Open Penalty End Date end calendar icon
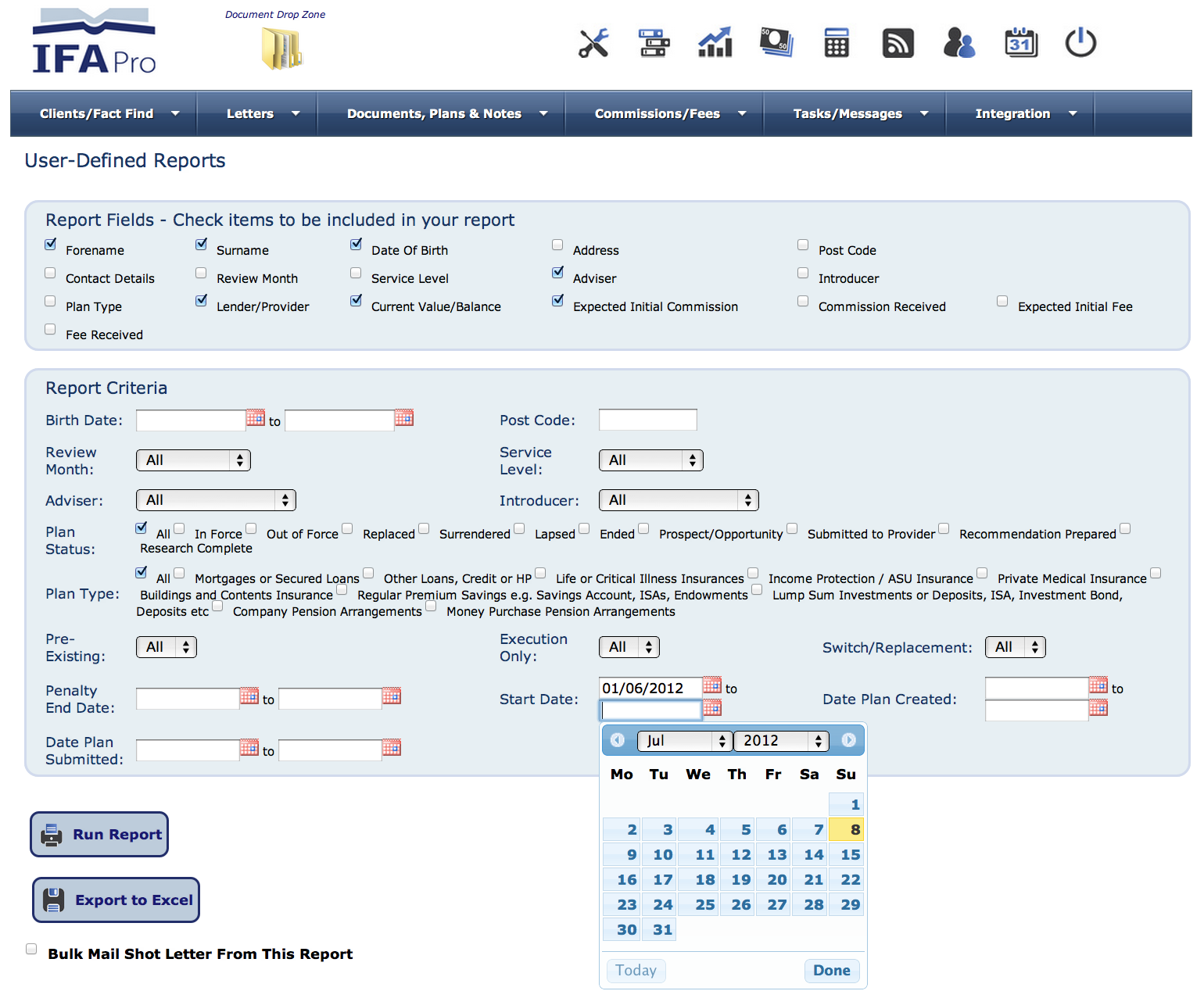Viewport: 1204px width, 991px height. [x=392, y=696]
